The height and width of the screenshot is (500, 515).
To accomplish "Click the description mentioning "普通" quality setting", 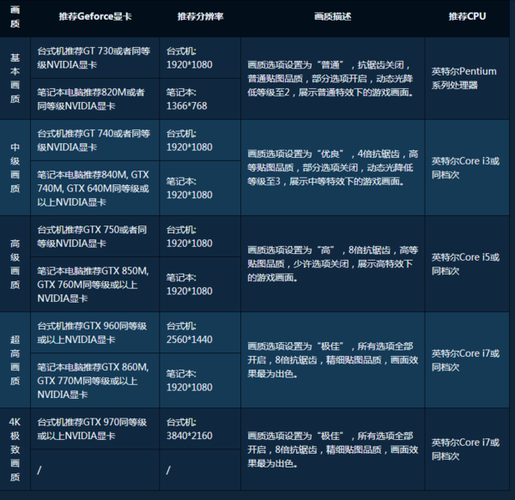I will 333,78.
